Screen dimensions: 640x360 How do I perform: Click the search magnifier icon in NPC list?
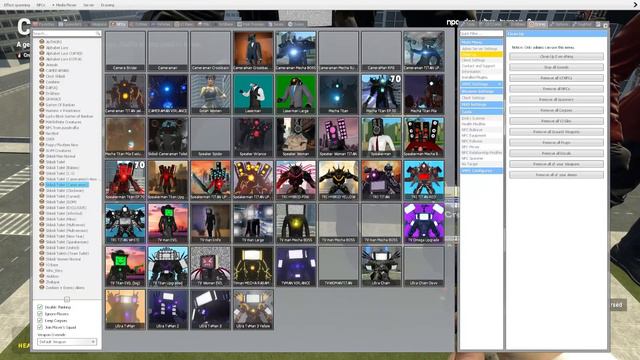(x=98, y=33)
